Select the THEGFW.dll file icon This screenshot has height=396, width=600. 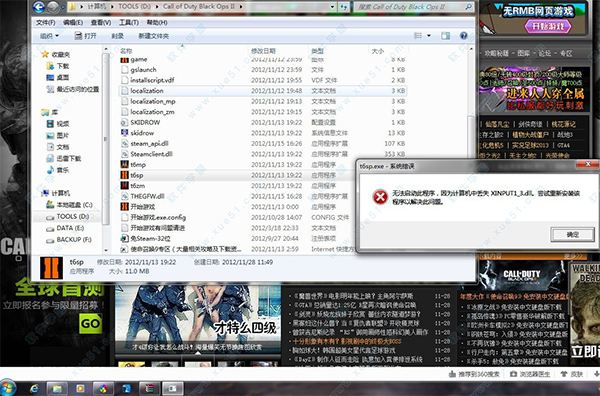(x=124, y=196)
